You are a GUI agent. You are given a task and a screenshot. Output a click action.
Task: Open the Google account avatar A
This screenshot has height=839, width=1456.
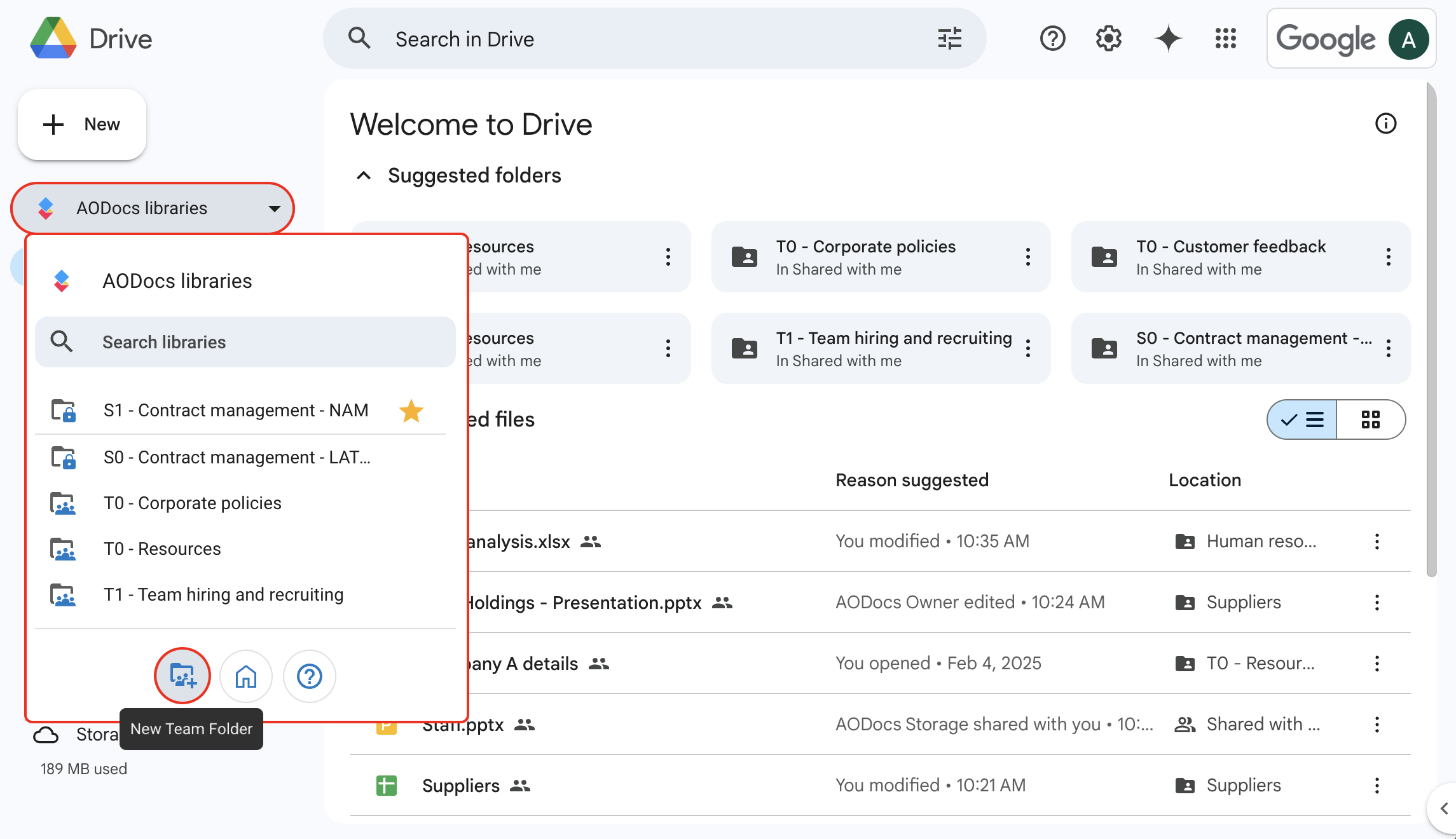click(1409, 39)
